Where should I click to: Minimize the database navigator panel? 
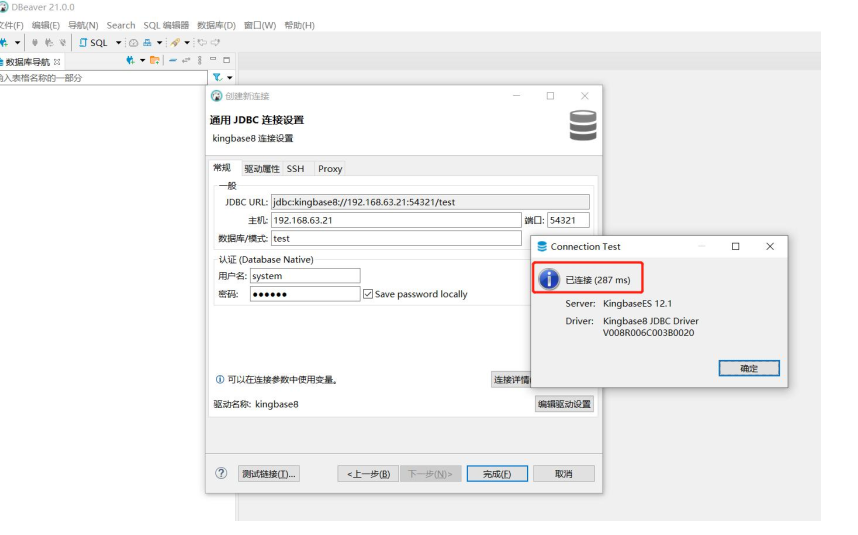[x=213, y=59]
